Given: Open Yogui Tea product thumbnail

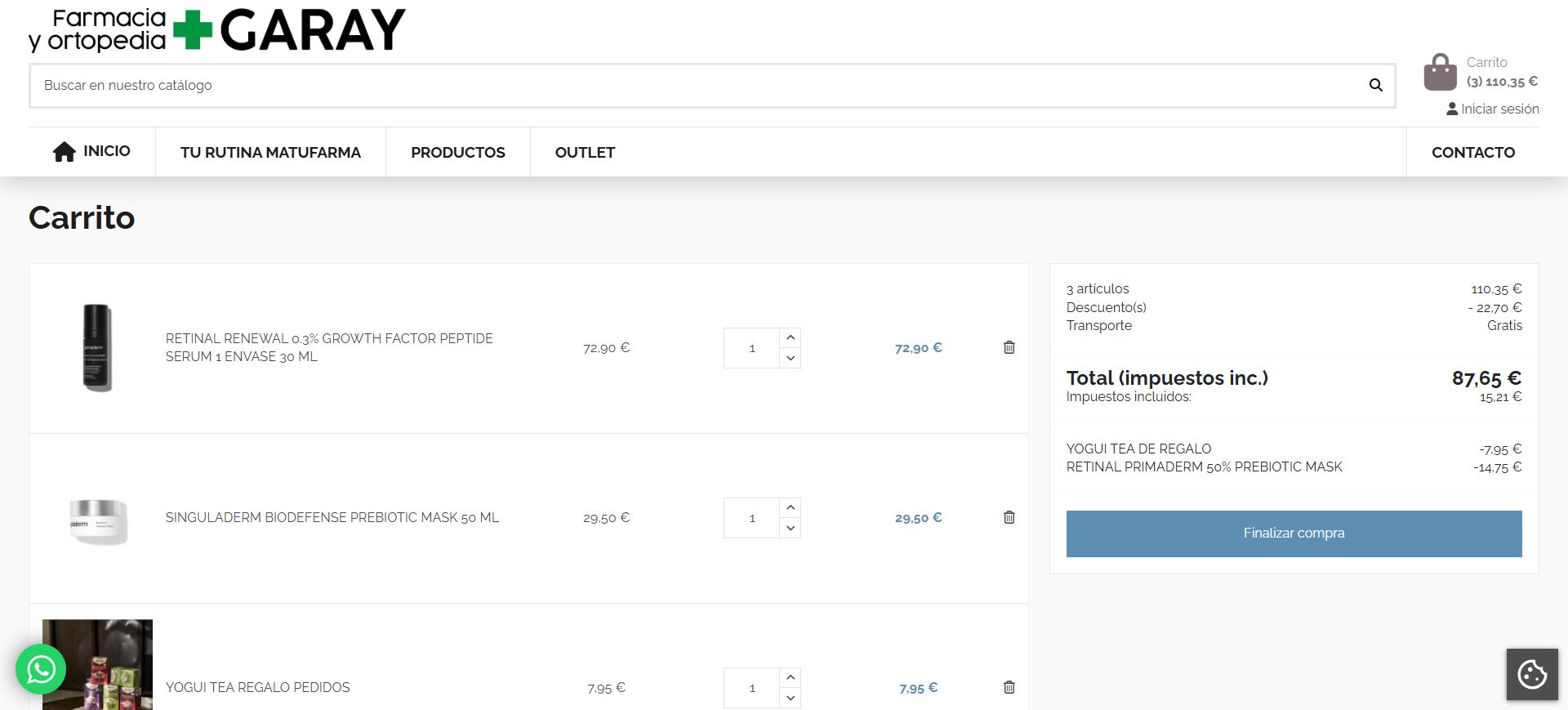Looking at the screenshot, I should 97,664.
